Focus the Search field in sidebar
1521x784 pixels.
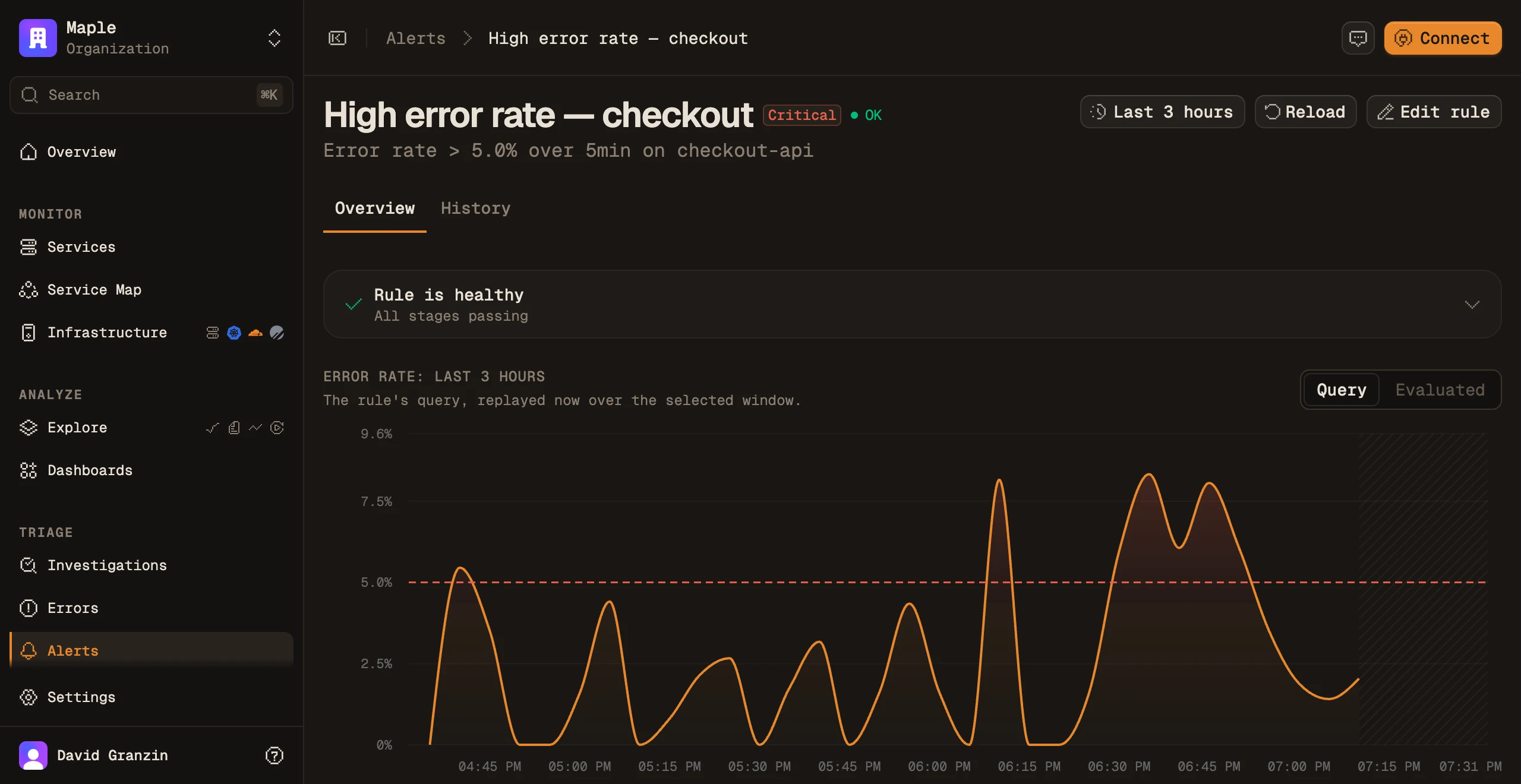152,95
